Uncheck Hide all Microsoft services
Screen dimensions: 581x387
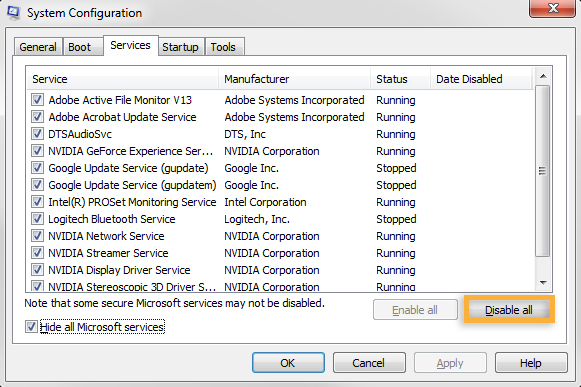coord(31,327)
